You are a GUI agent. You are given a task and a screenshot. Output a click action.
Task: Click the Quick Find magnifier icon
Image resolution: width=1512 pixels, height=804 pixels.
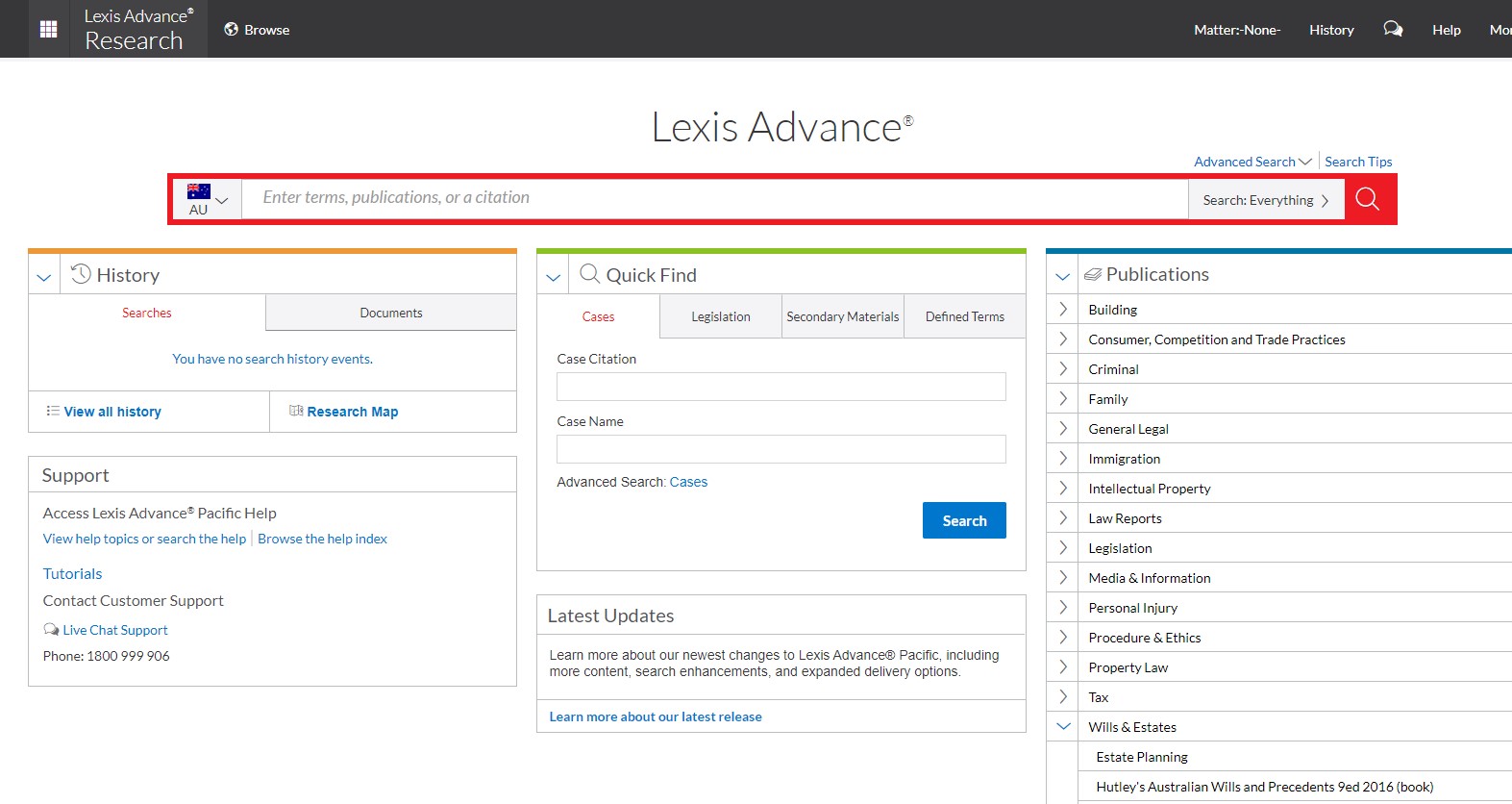[589, 274]
